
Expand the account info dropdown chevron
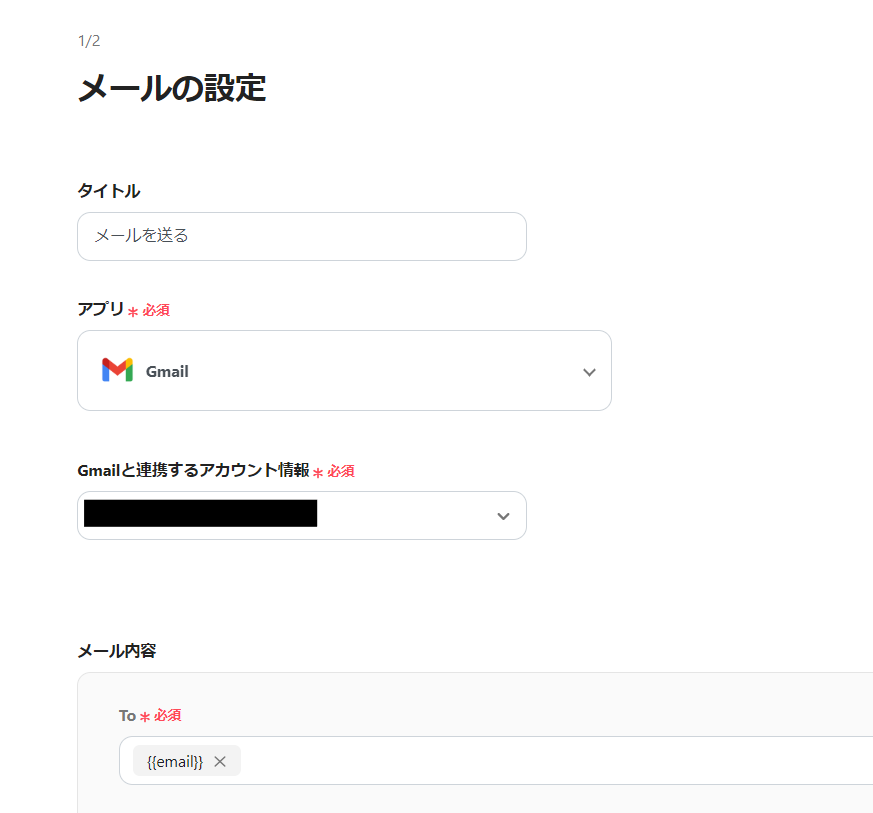(x=503, y=516)
